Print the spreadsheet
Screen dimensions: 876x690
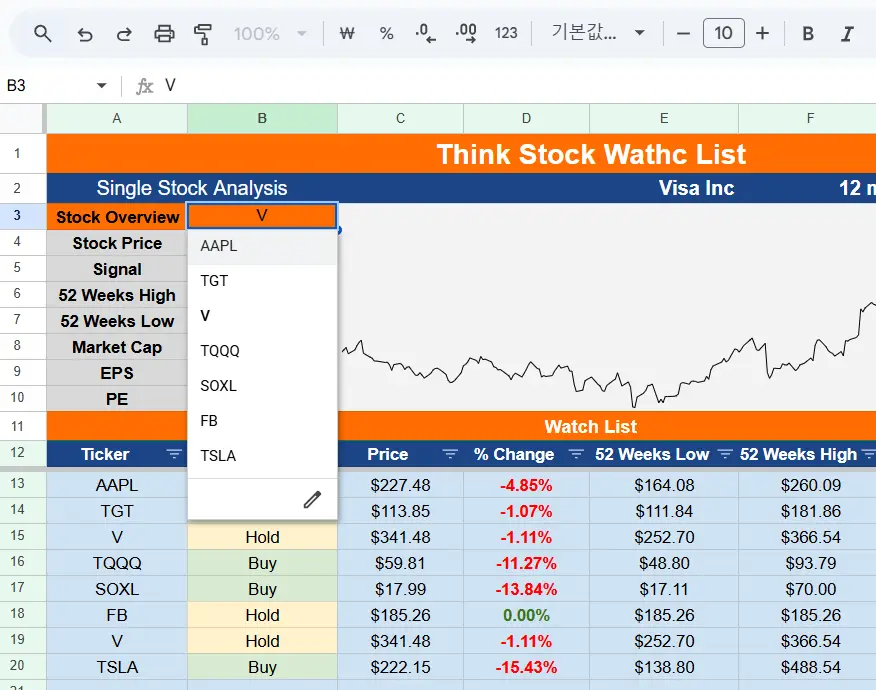click(x=164, y=34)
